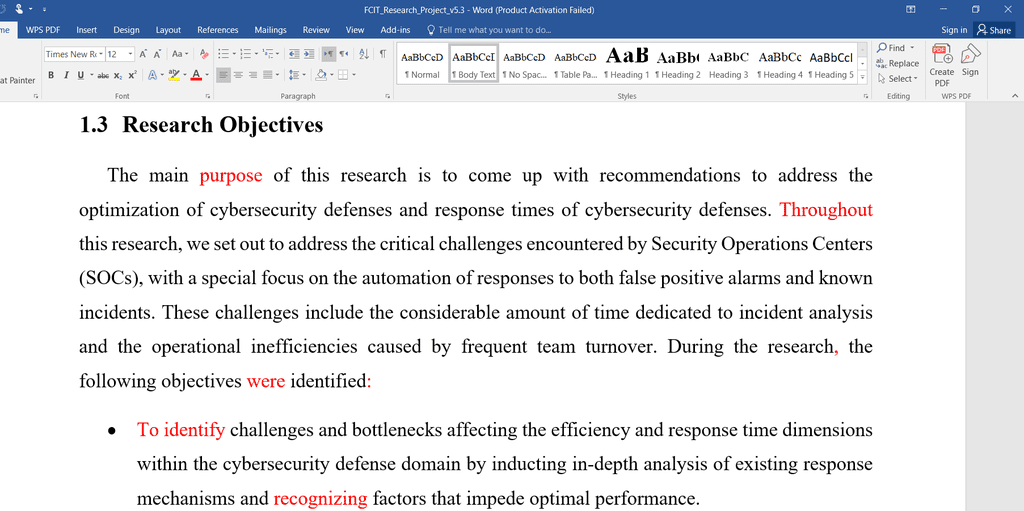Increase paragraph indent
This screenshot has height=511, width=1024.
[x=309, y=54]
